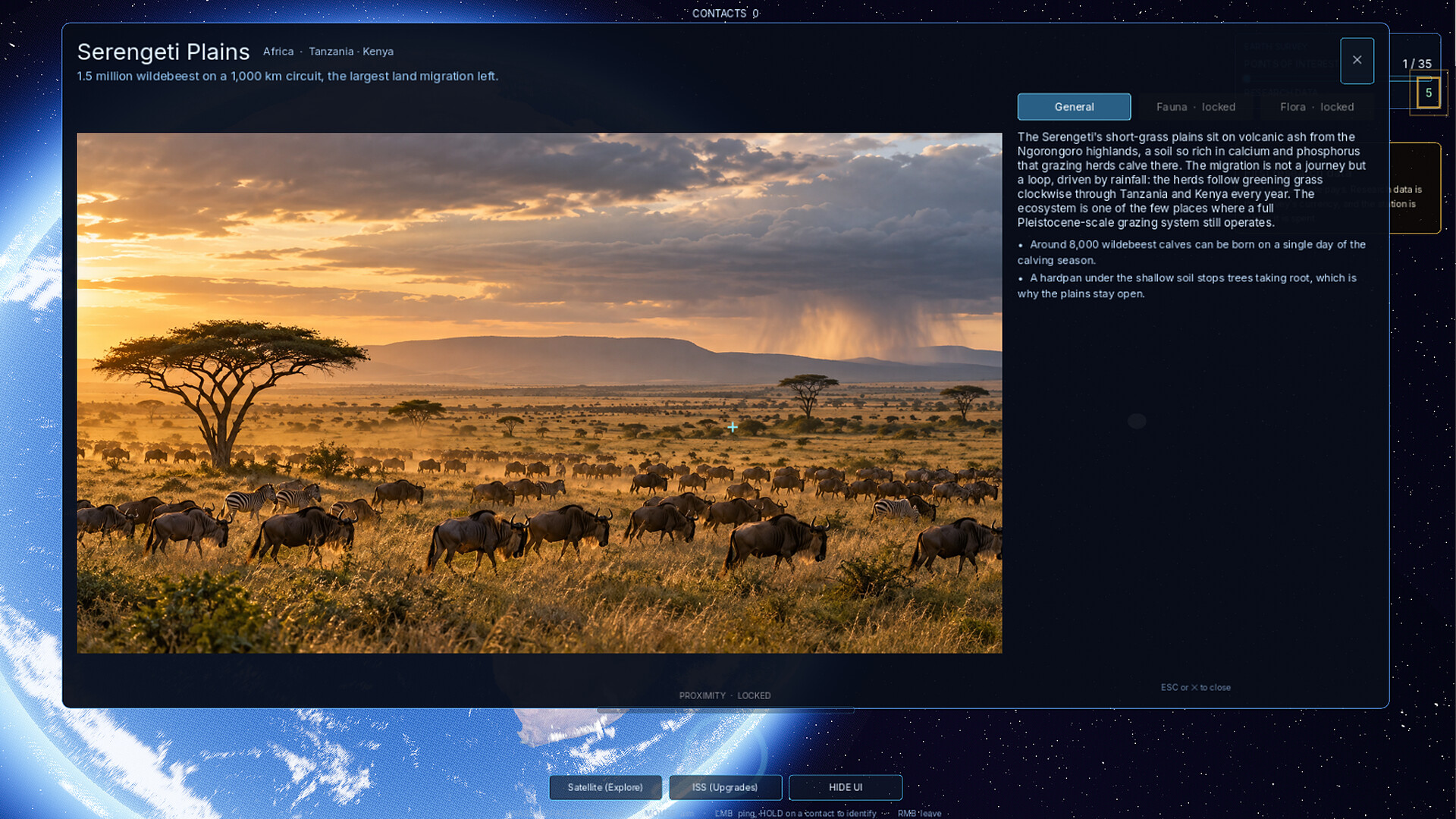Close the Serengeti Plains info panel
The height and width of the screenshot is (819, 1456).
tap(1357, 61)
